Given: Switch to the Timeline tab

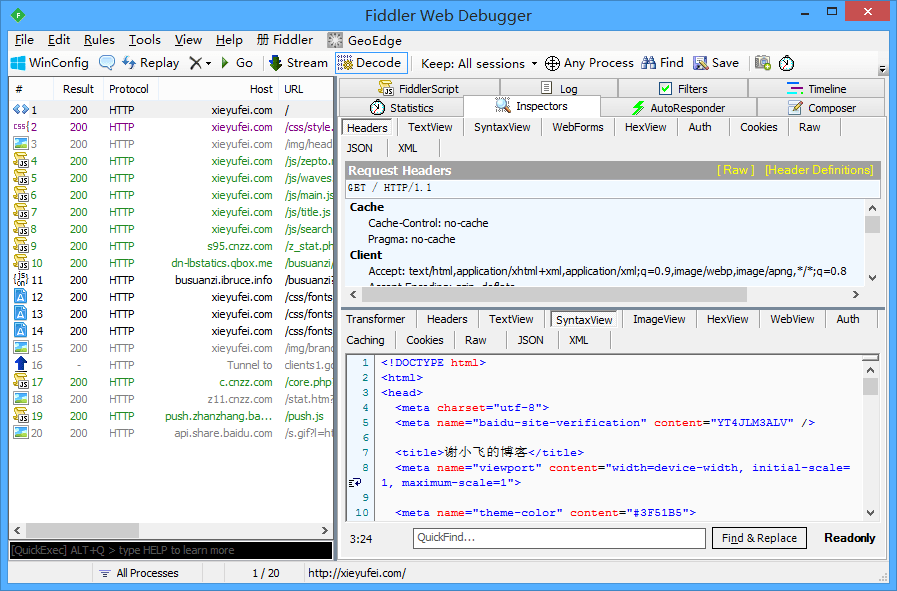Looking at the screenshot, I should click(x=816, y=89).
